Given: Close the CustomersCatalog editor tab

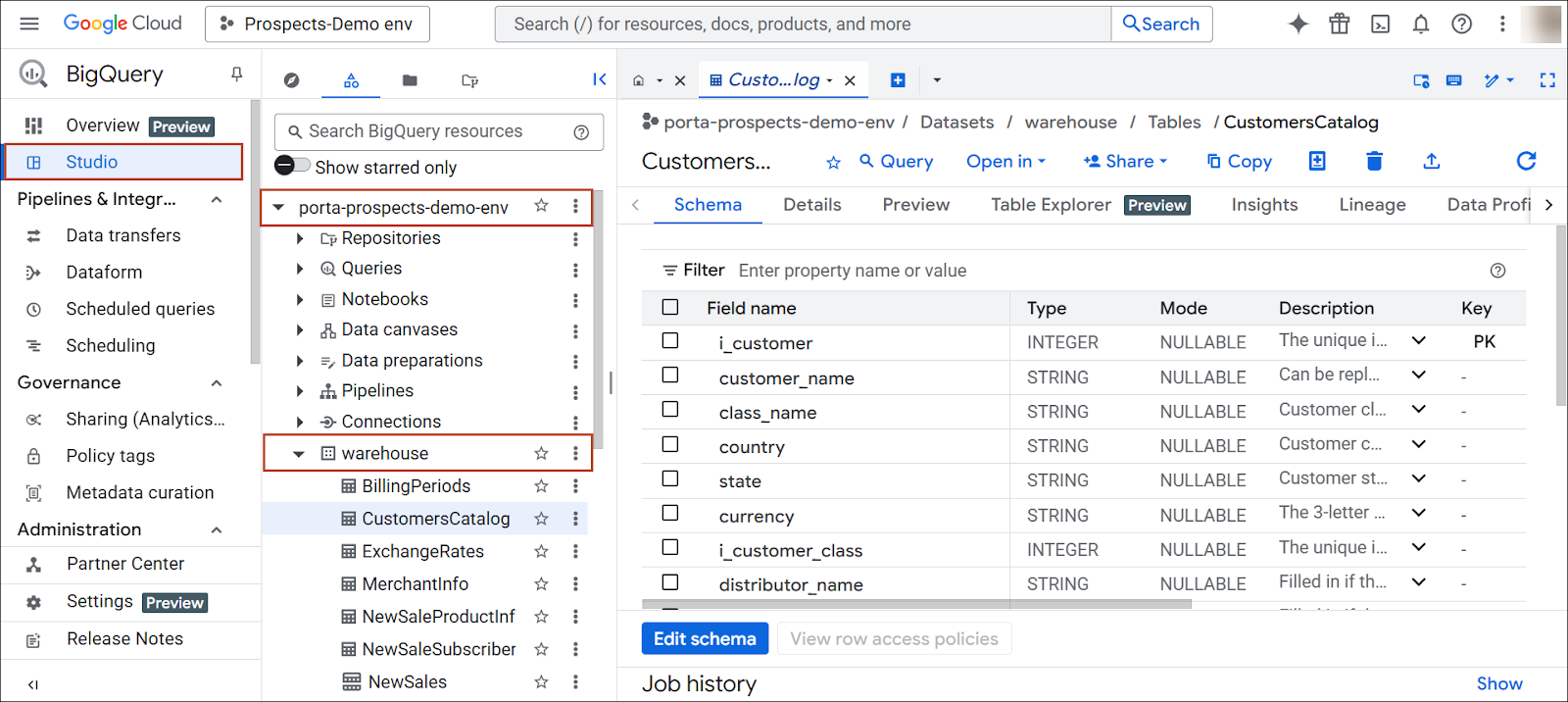Looking at the screenshot, I should click(x=850, y=80).
